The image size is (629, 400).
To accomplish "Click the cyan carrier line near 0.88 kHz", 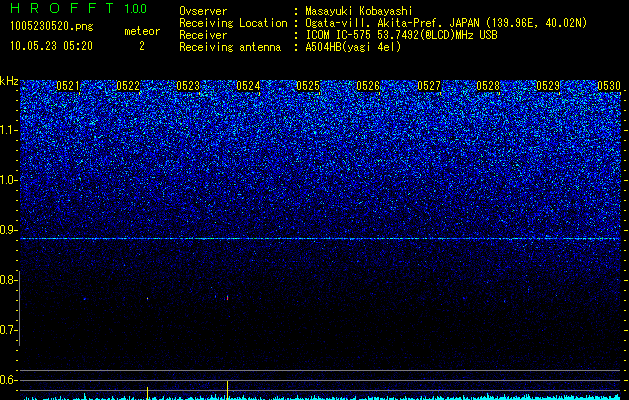I will point(321,238).
